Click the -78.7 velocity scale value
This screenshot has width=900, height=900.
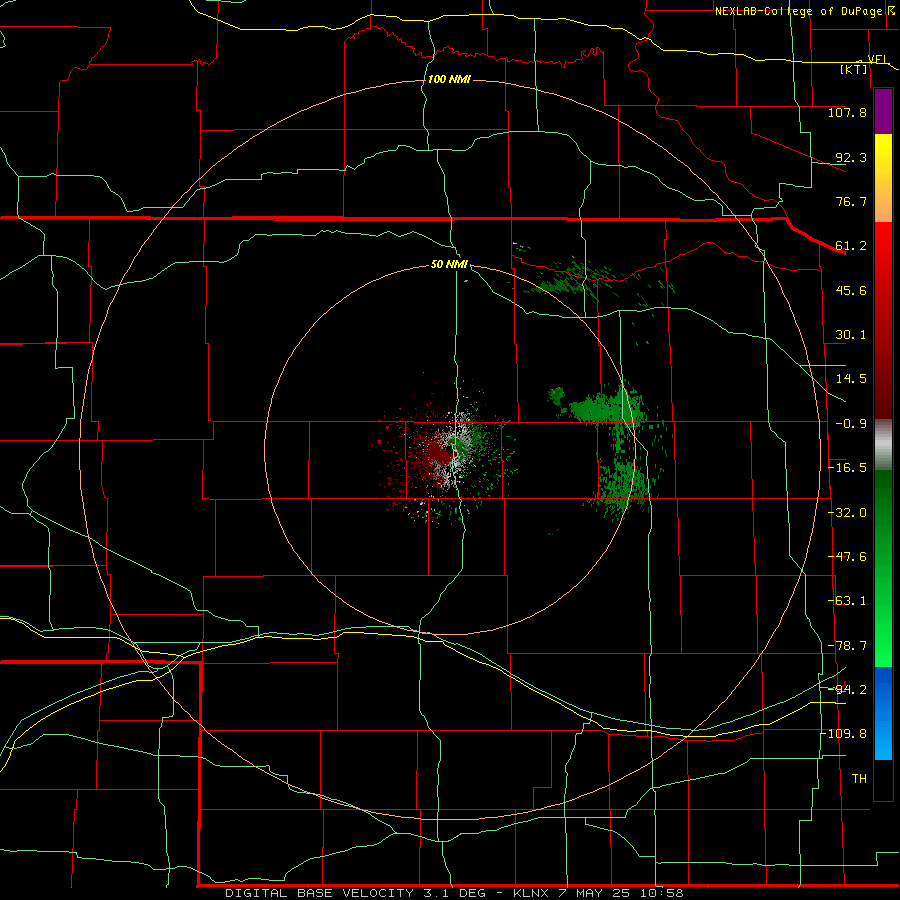847,646
